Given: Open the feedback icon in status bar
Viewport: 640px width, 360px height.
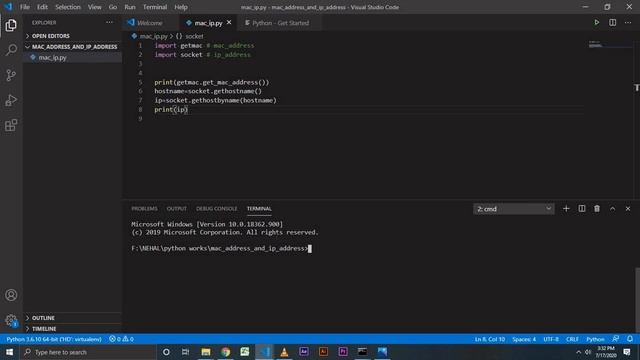Looking at the screenshot, I should coord(615,339).
